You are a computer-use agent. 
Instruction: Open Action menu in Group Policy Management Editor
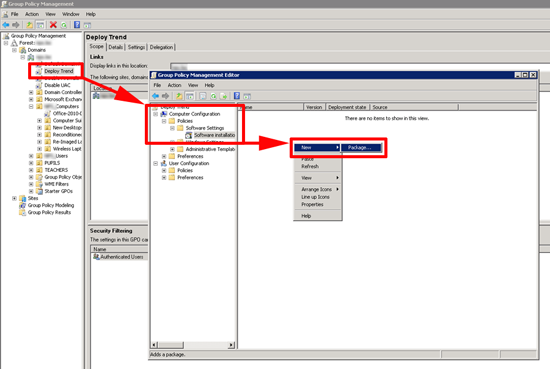tap(174, 85)
